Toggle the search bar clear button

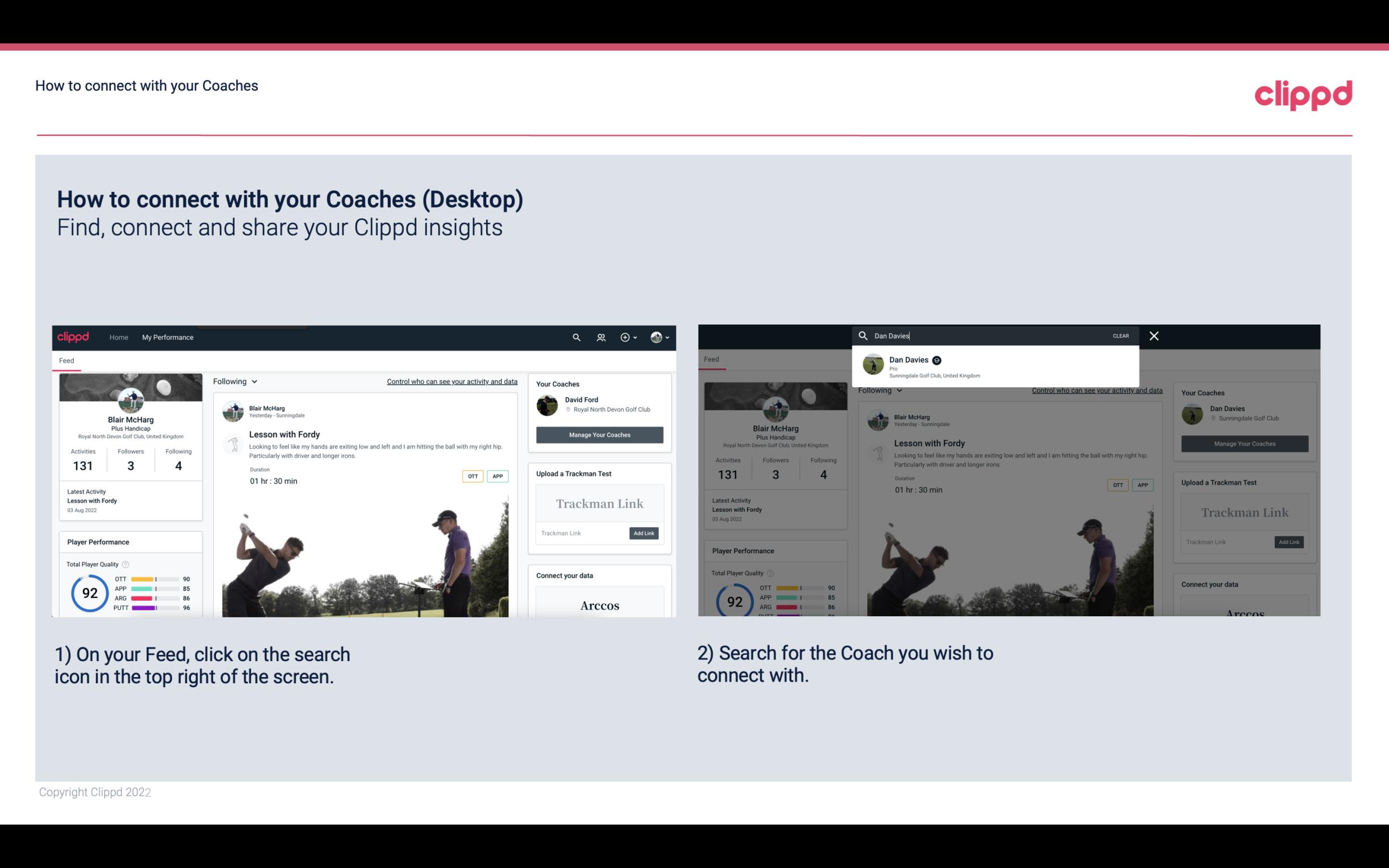pyautogui.click(x=1121, y=335)
